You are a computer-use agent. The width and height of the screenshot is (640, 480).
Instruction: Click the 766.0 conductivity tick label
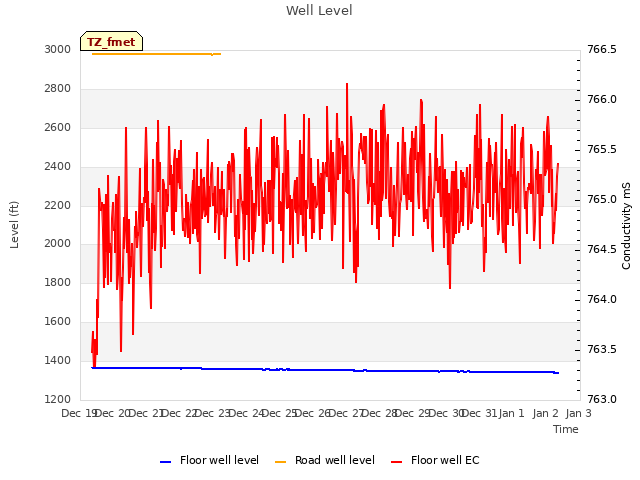(x=602, y=100)
